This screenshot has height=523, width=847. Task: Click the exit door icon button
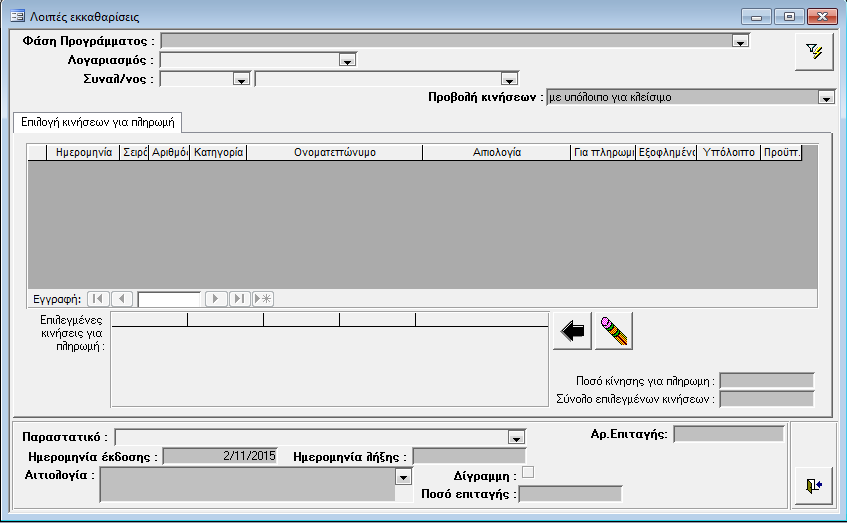(x=812, y=485)
